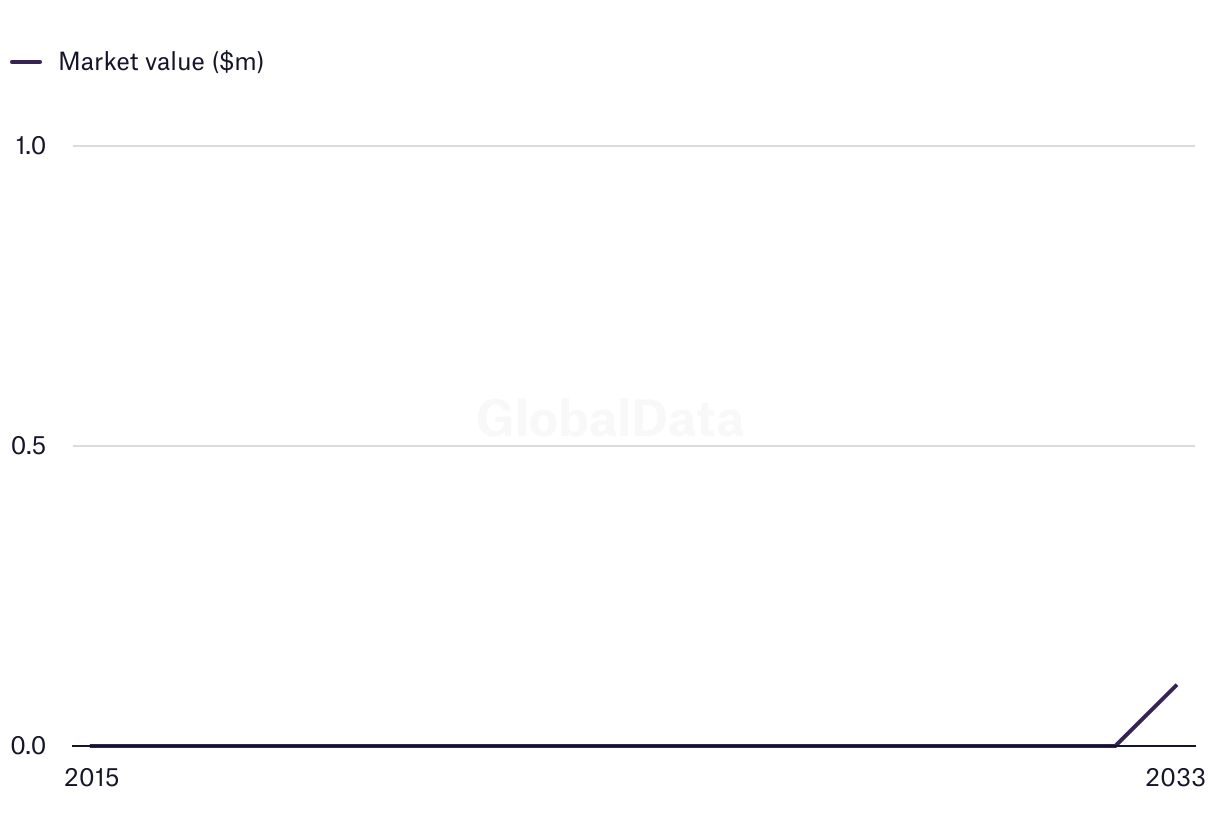Image resolution: width=1220 pixels, height=836 pixels.
Task: Click the point where the line starts rising
Action: coord(1115,745)
